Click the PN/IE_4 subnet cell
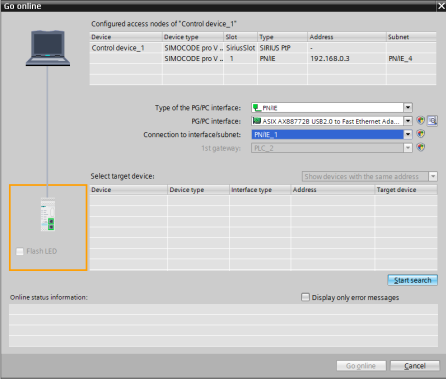This screenshot has height=379, width=446. [x=411, y=58]
